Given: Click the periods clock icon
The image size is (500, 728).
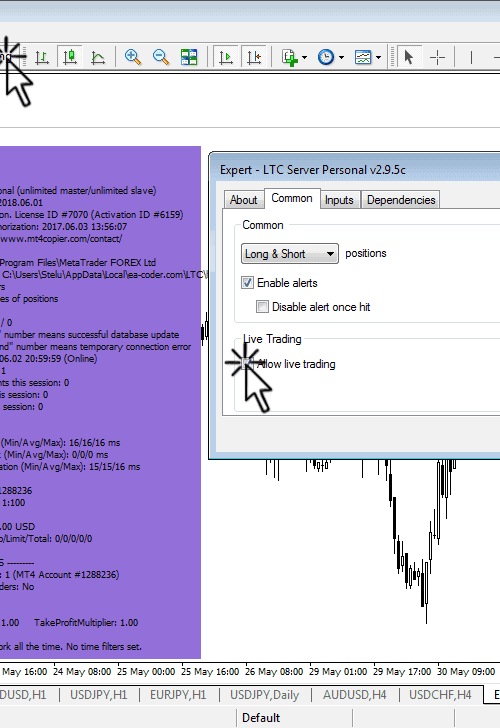Looking at the screenshot, I should [x=326, y=57].
